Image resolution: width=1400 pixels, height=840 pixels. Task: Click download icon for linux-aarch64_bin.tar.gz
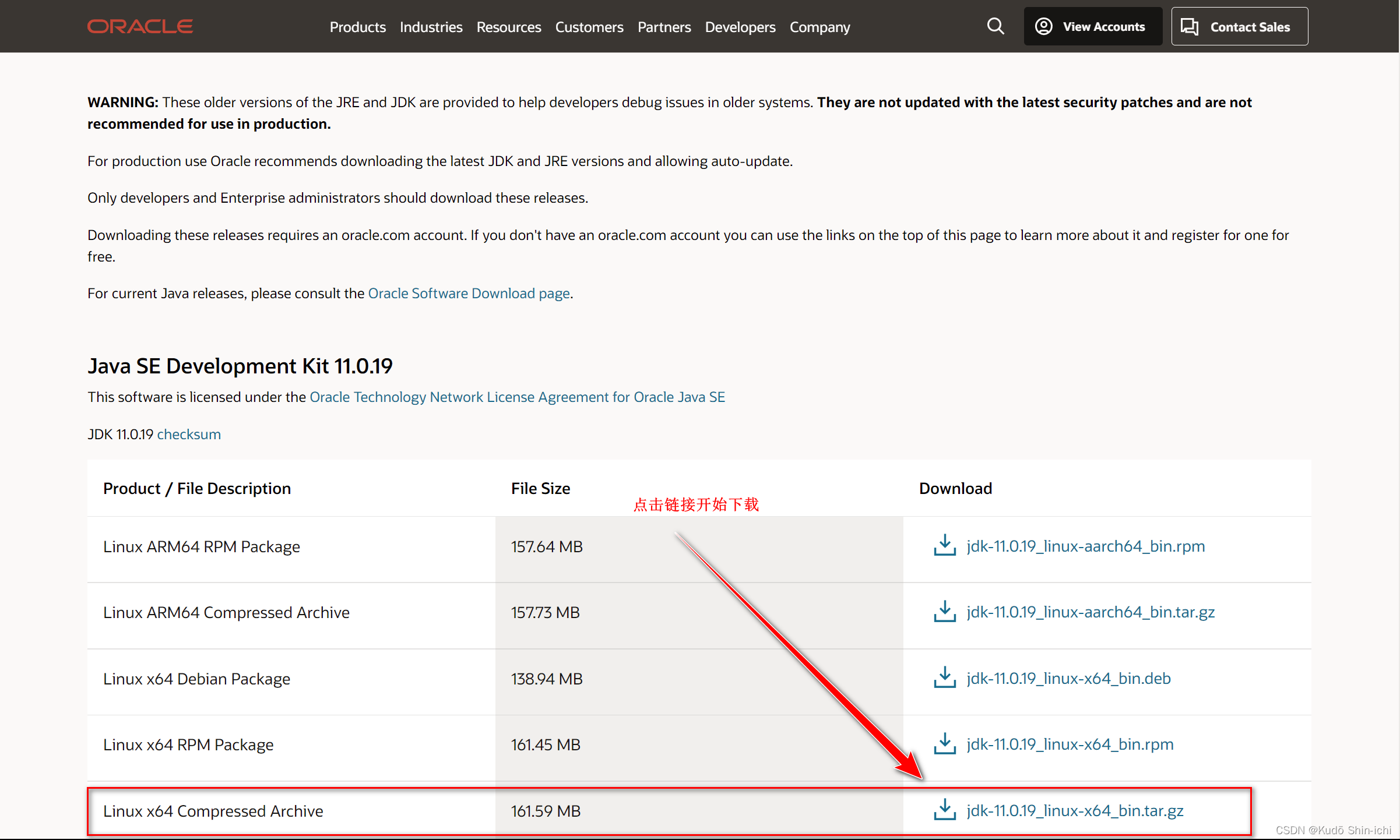(945, 612)
